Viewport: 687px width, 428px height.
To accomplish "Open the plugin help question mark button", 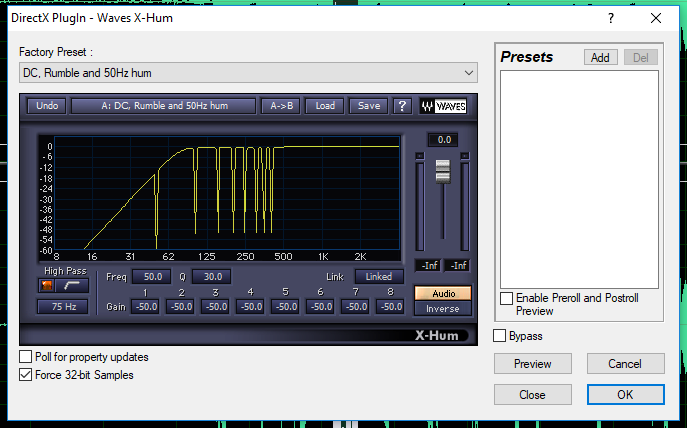I will [x=402, y=106].
